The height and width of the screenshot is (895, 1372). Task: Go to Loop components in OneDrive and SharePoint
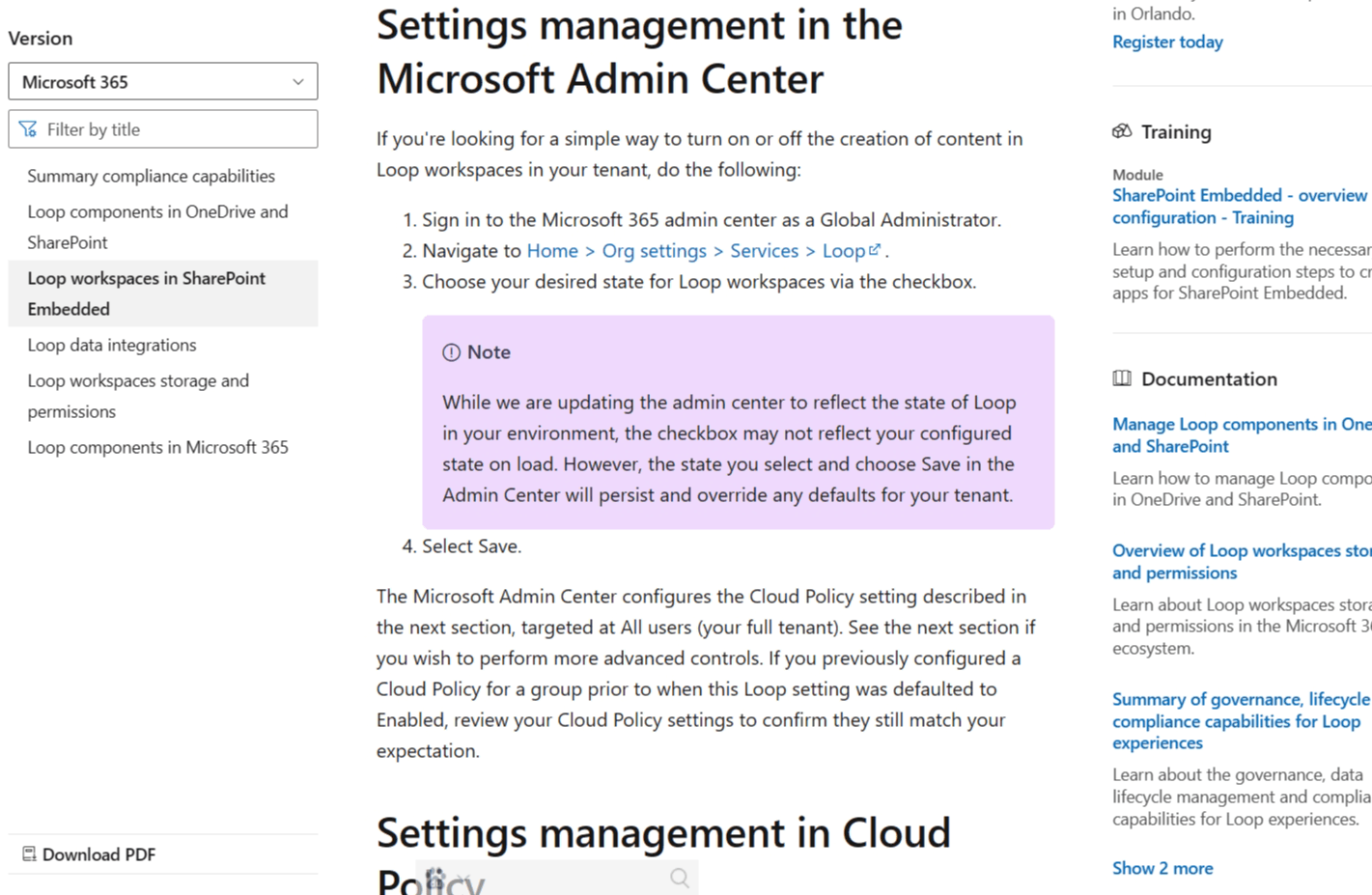click(158, 227)
